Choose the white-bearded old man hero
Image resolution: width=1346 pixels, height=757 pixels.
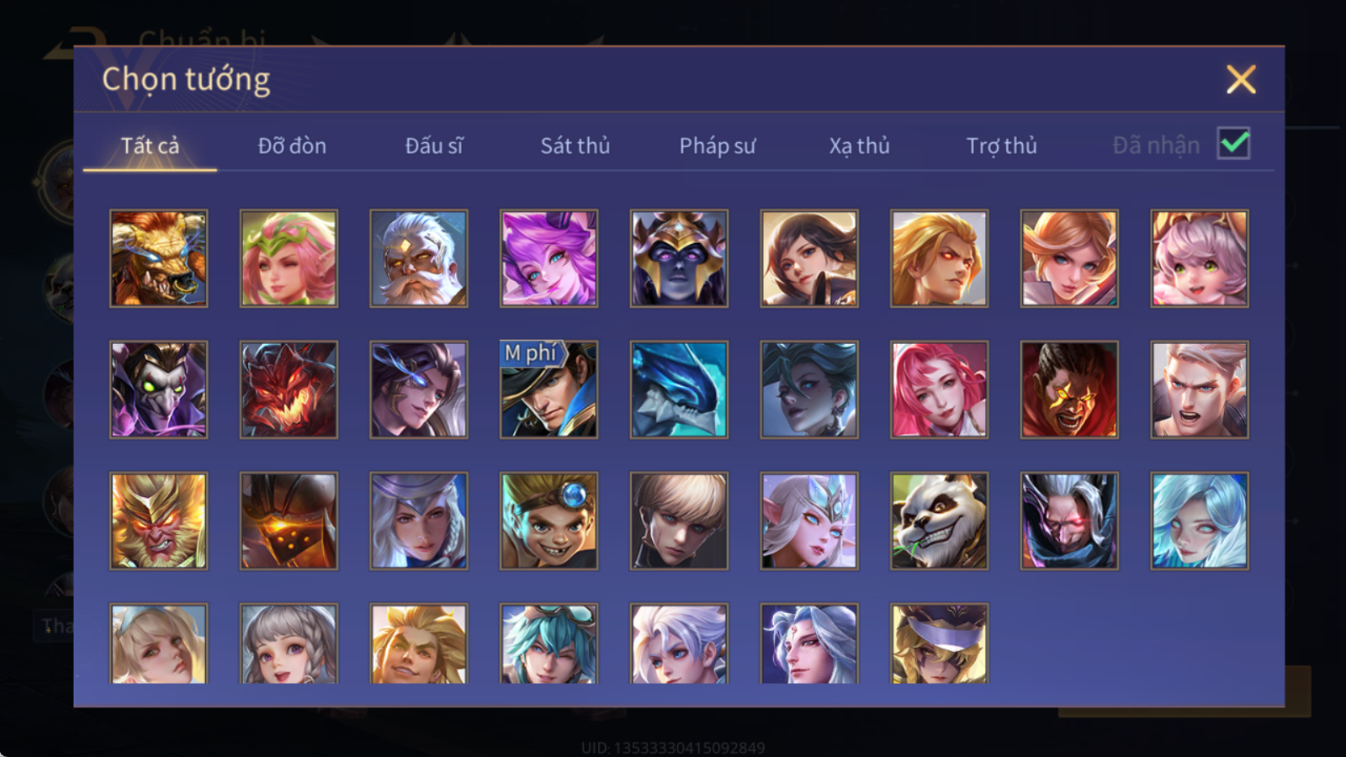[x=419, y=258]
